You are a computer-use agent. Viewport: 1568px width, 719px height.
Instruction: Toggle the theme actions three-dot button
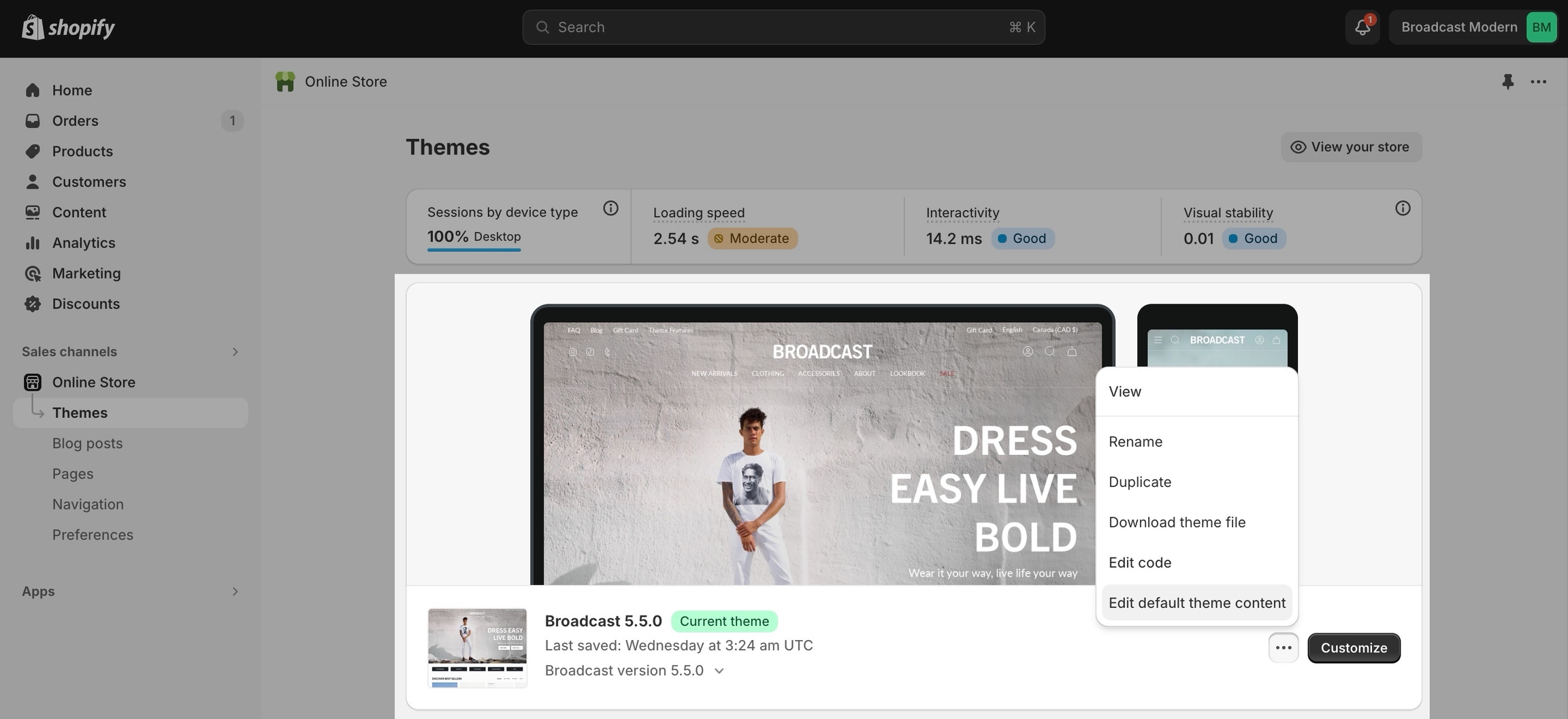1283,648
